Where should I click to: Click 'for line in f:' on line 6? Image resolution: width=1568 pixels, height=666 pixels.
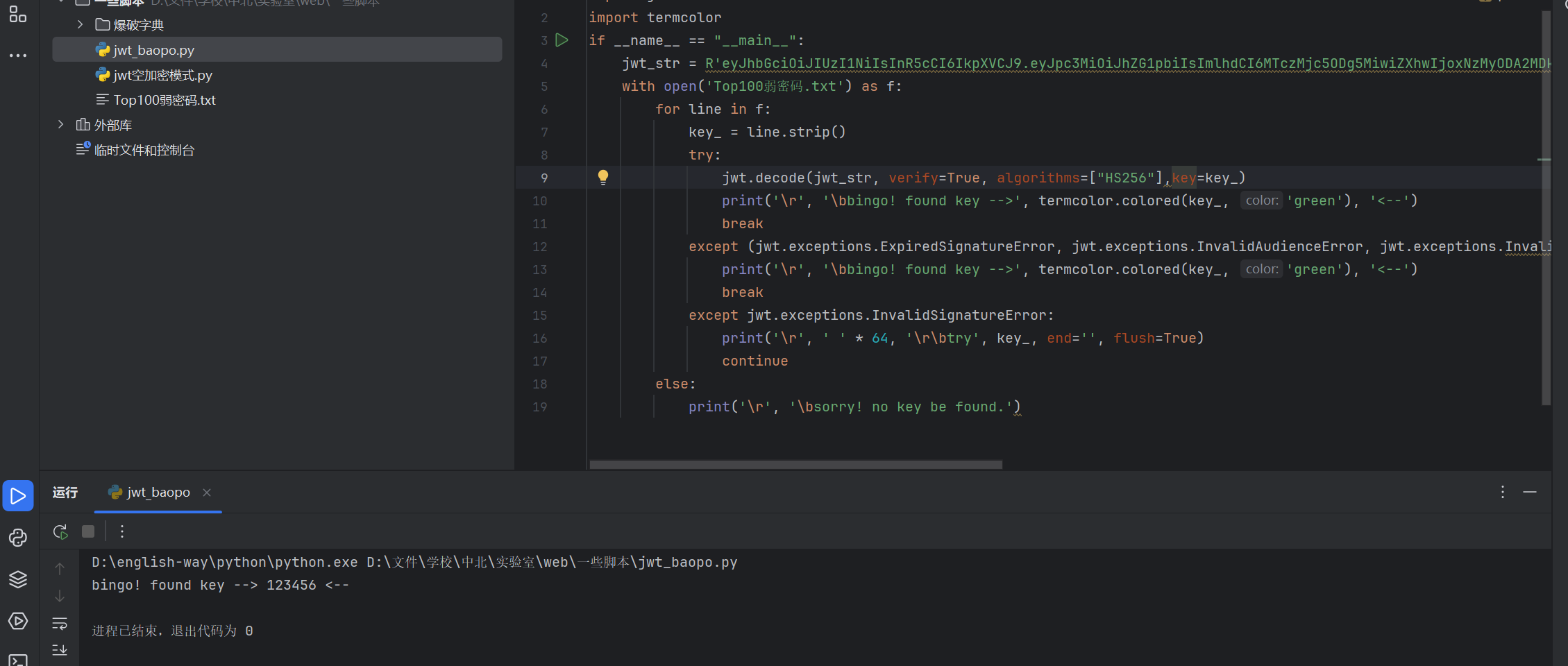713,109
